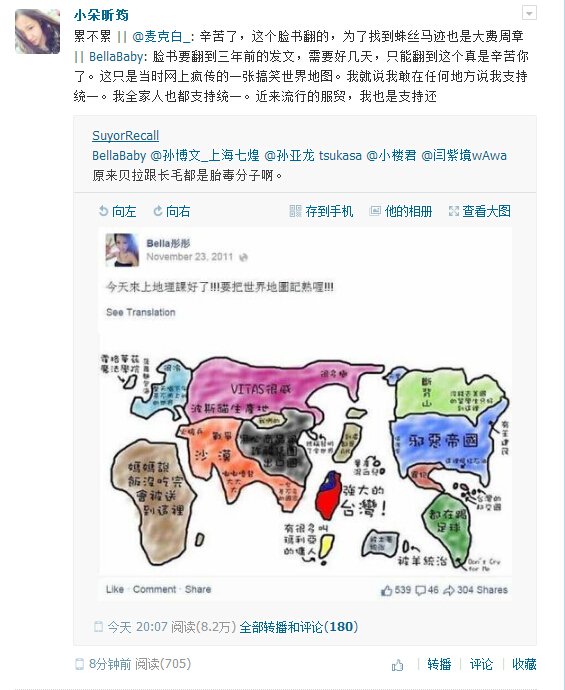Click the @小楼君 mention
Image resolution: width=565 pixels, height=690 pixels.
click(x=391, y=155)
